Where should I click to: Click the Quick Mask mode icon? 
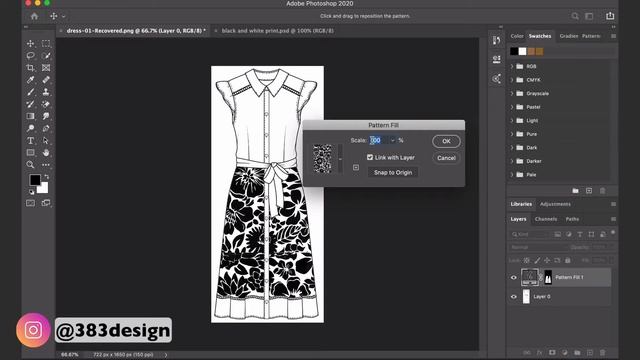31,203
